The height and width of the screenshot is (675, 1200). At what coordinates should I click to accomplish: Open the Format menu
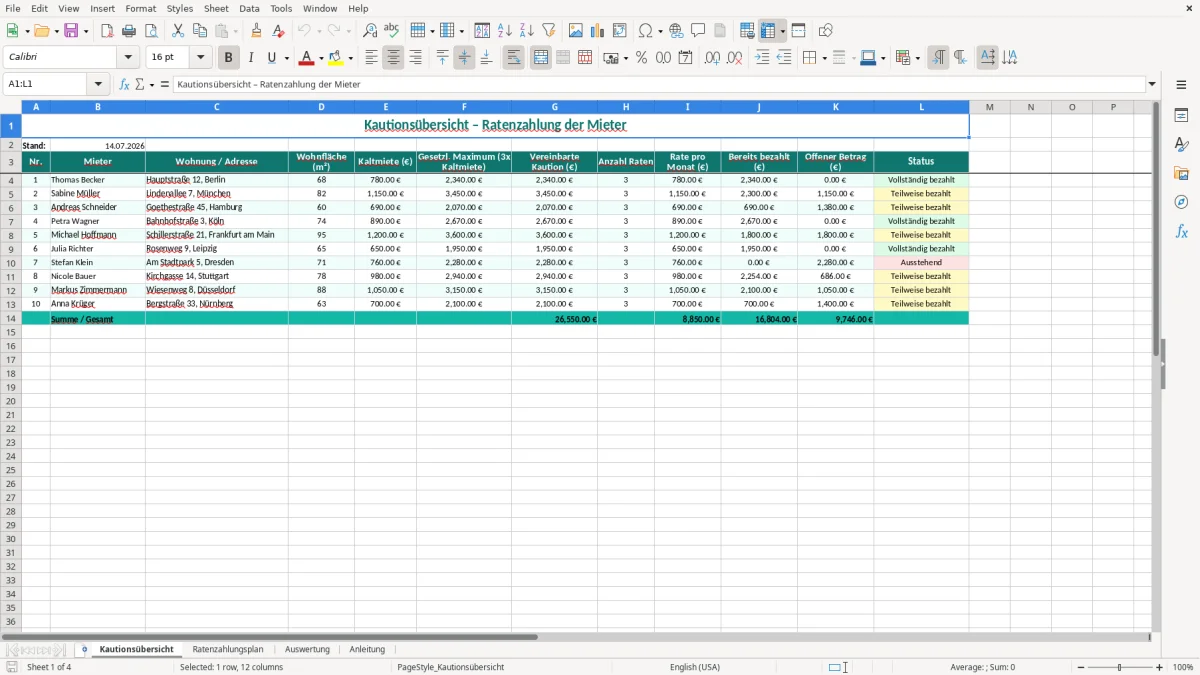pyautogui.click(x=141, y=8)
